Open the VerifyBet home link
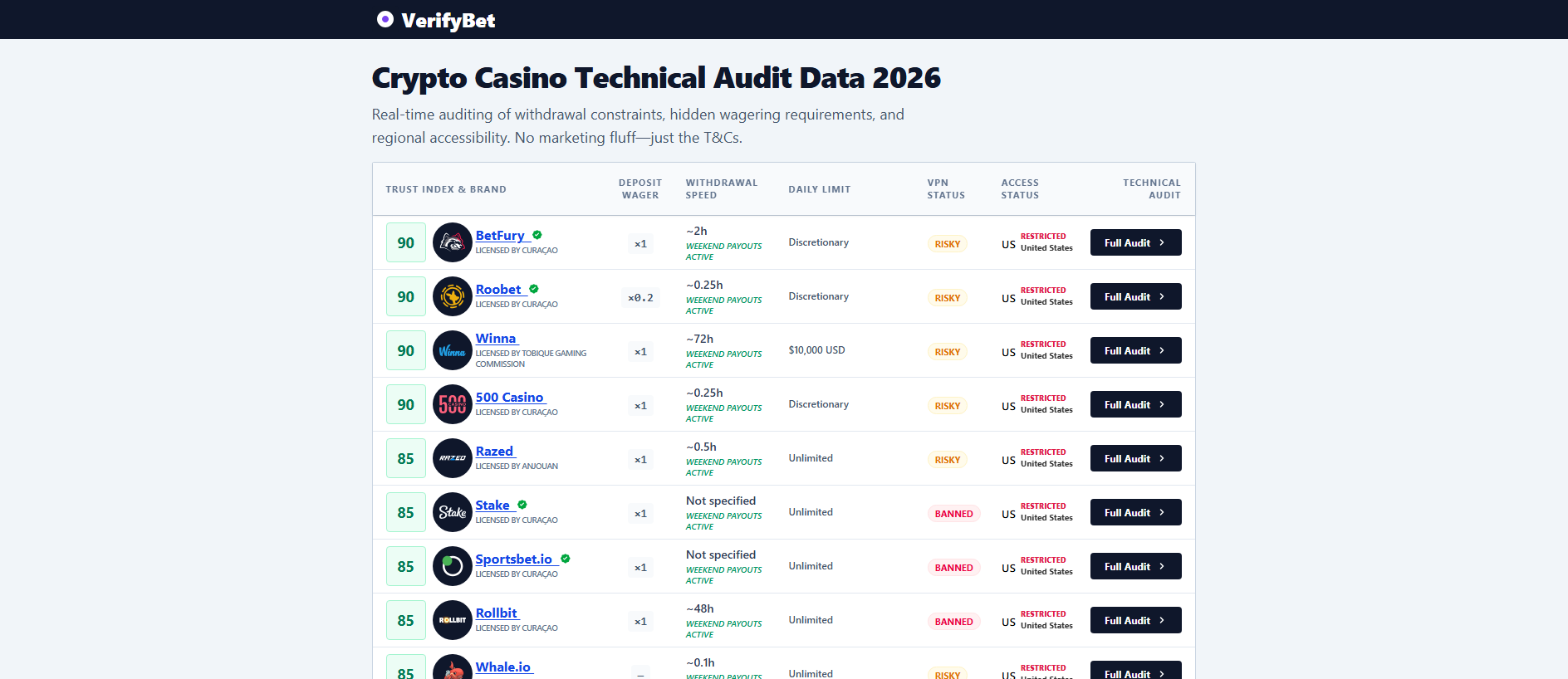This screenshot has height=679, width=1568. point(436,20)
